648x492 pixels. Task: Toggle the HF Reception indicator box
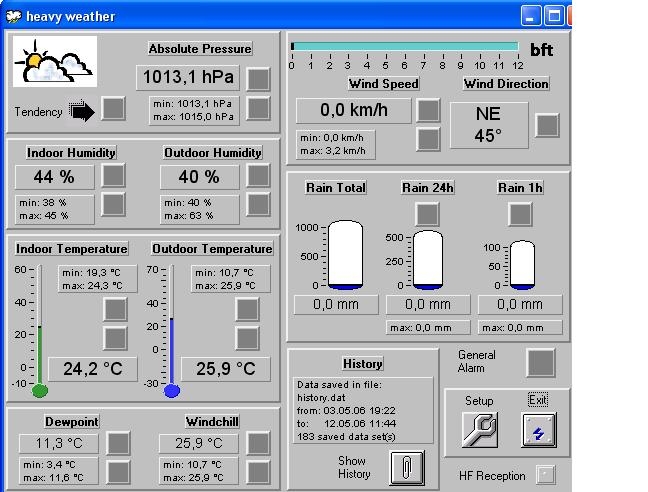546,475
